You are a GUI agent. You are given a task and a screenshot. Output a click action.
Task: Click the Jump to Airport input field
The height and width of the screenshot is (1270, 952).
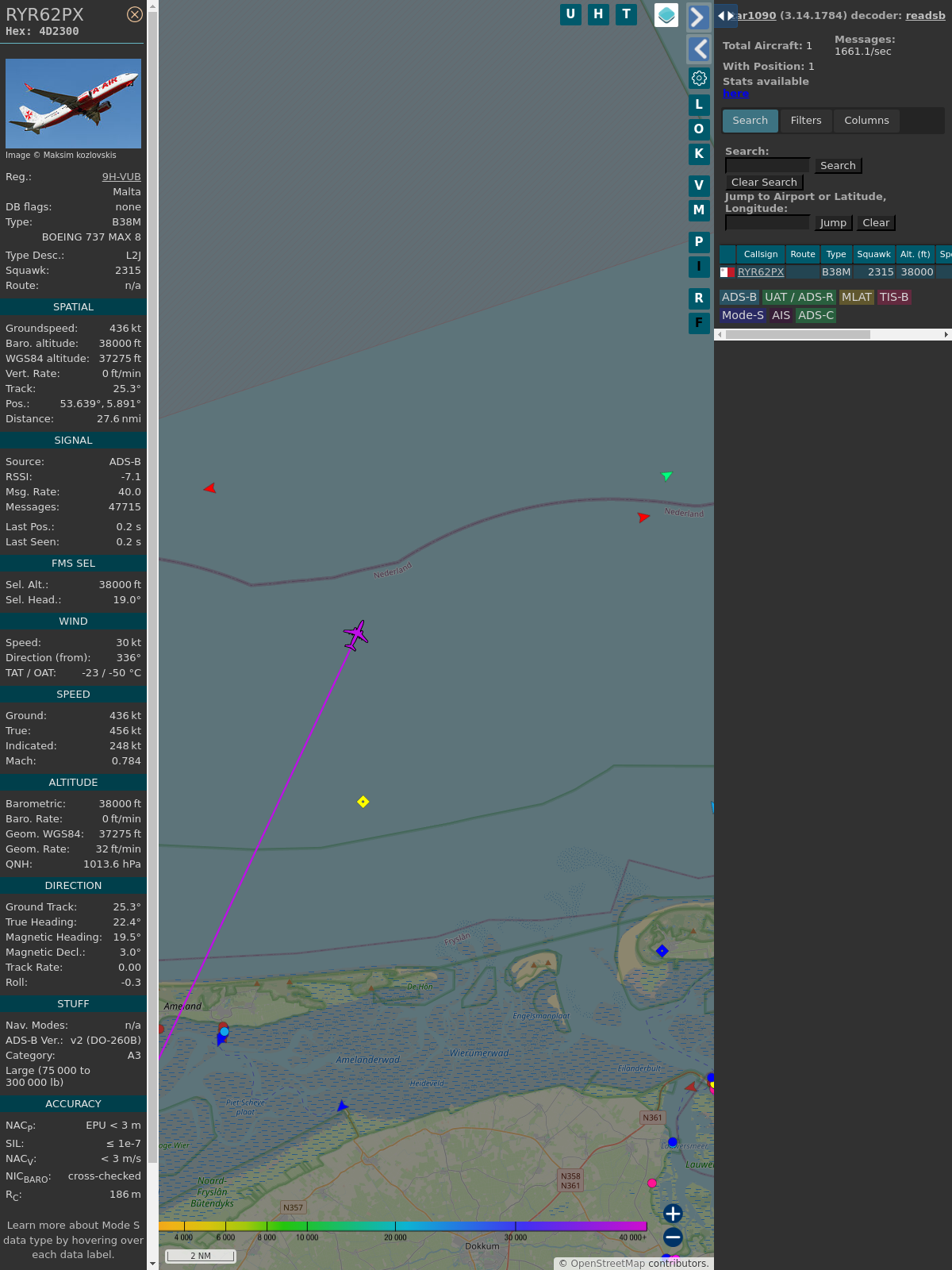pyautogui.click(x=767, y=223)
